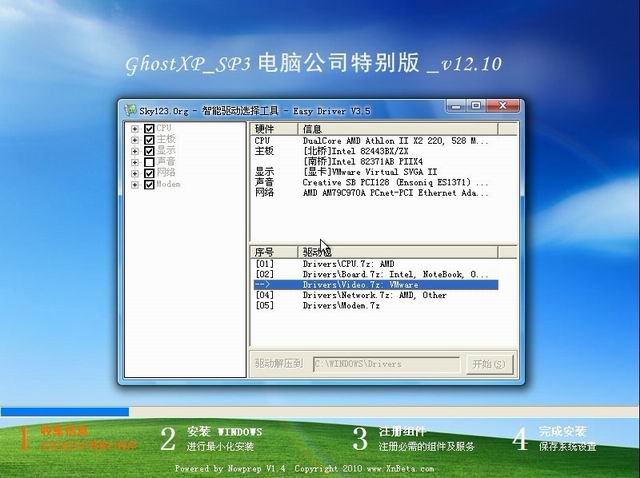Click the 开始(S) button
This screenshot has width=640, height=478.
(x=488, y=364)
